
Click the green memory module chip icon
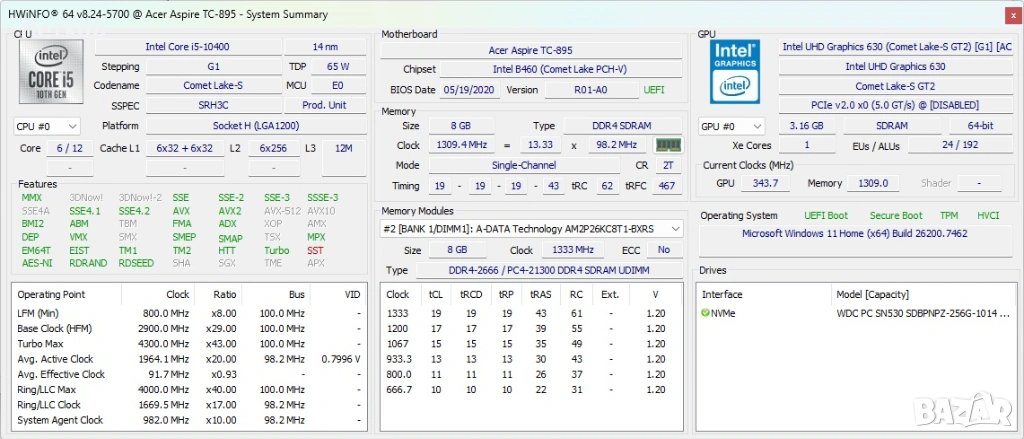(x=668, y=146)
